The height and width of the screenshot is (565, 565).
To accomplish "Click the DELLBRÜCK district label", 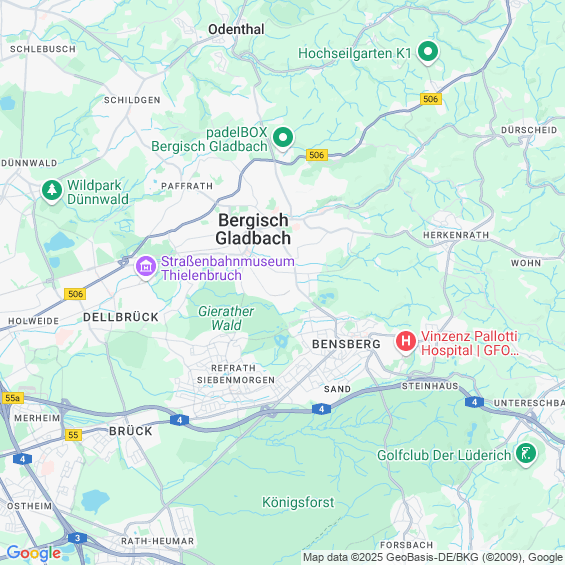I will [121, 317].
